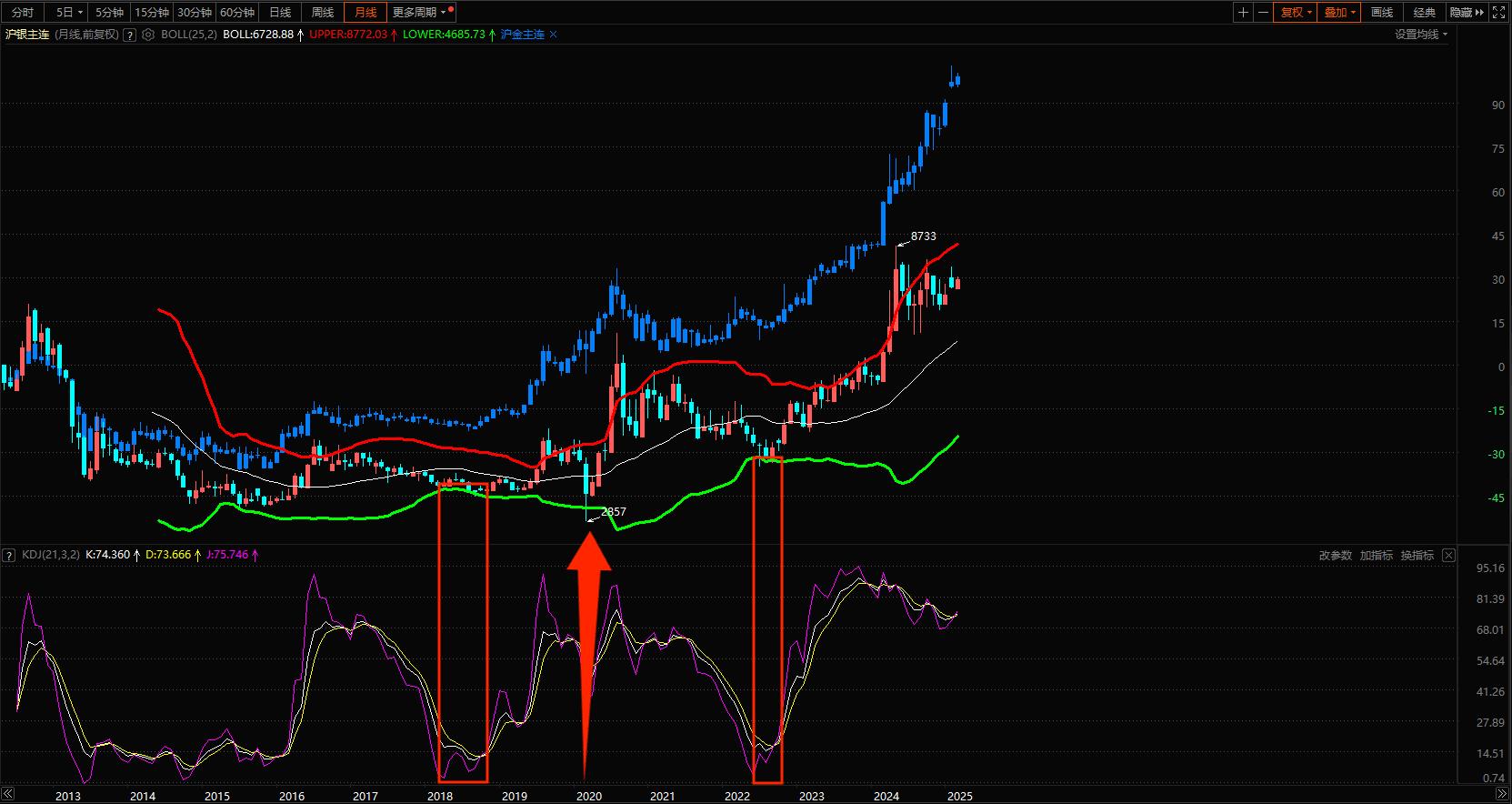
Task: Click the 8733 high price marker
Action: tap(923, 236)
